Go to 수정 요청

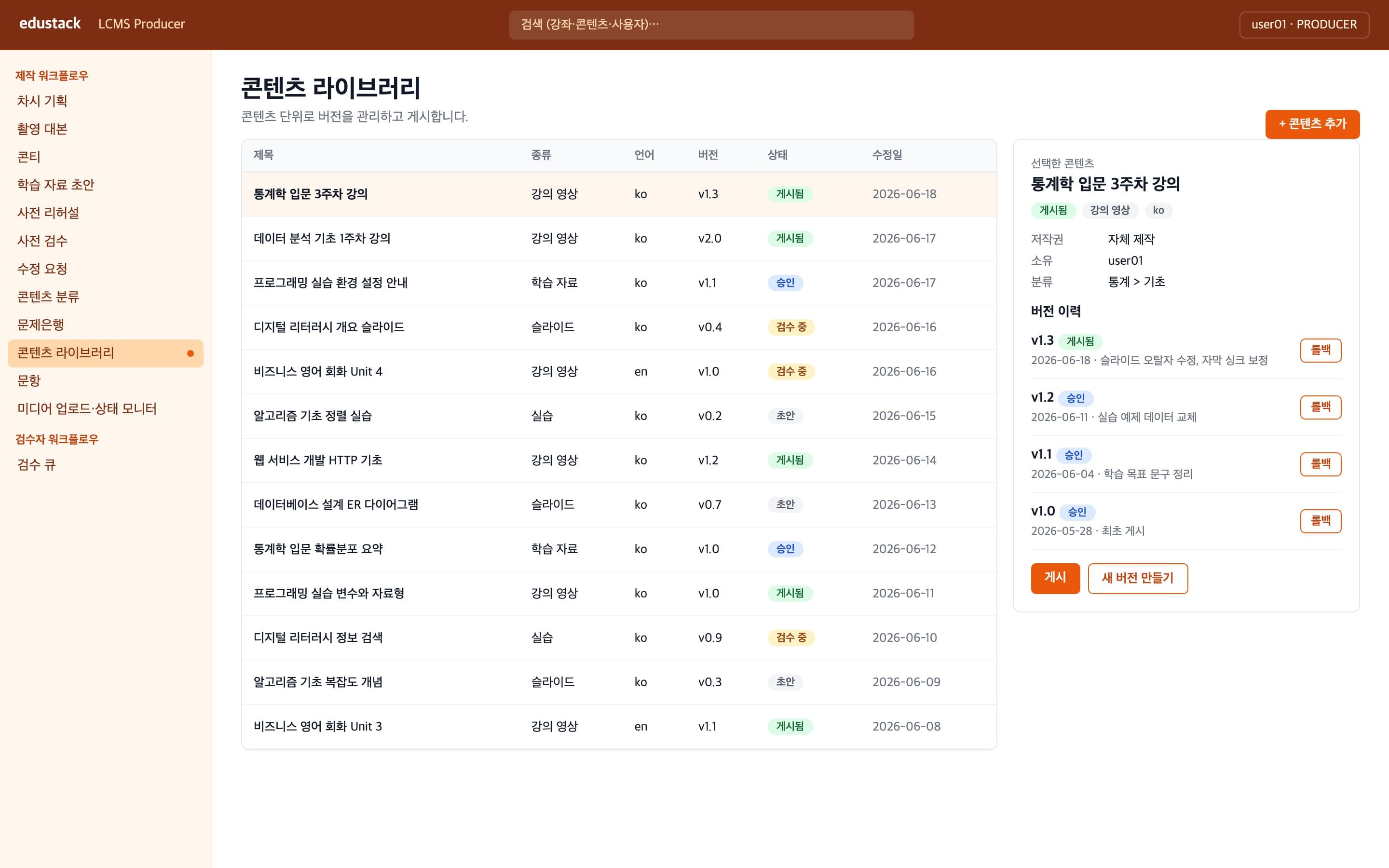(106, 269)
